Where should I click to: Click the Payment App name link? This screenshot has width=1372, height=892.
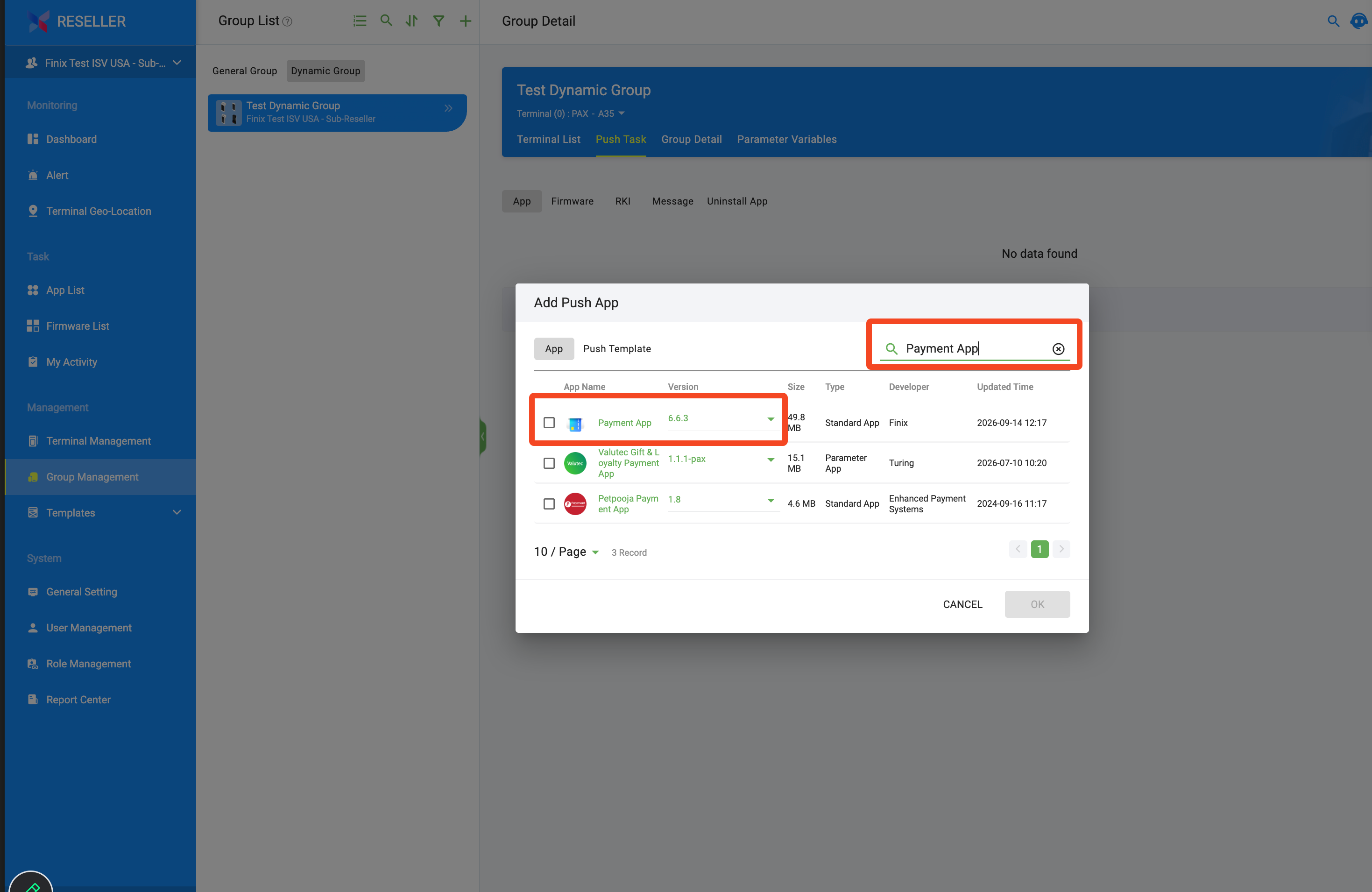point(624,423)
